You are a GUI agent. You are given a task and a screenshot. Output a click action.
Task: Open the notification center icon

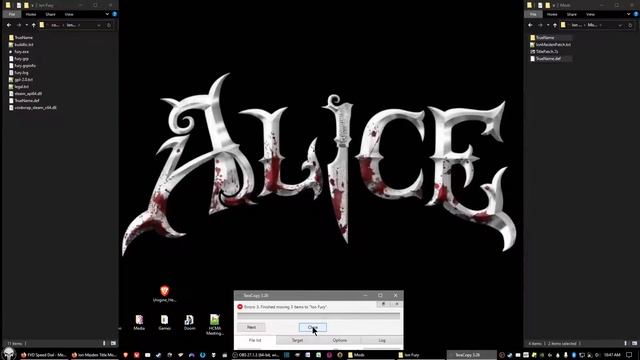pos(629,355)
